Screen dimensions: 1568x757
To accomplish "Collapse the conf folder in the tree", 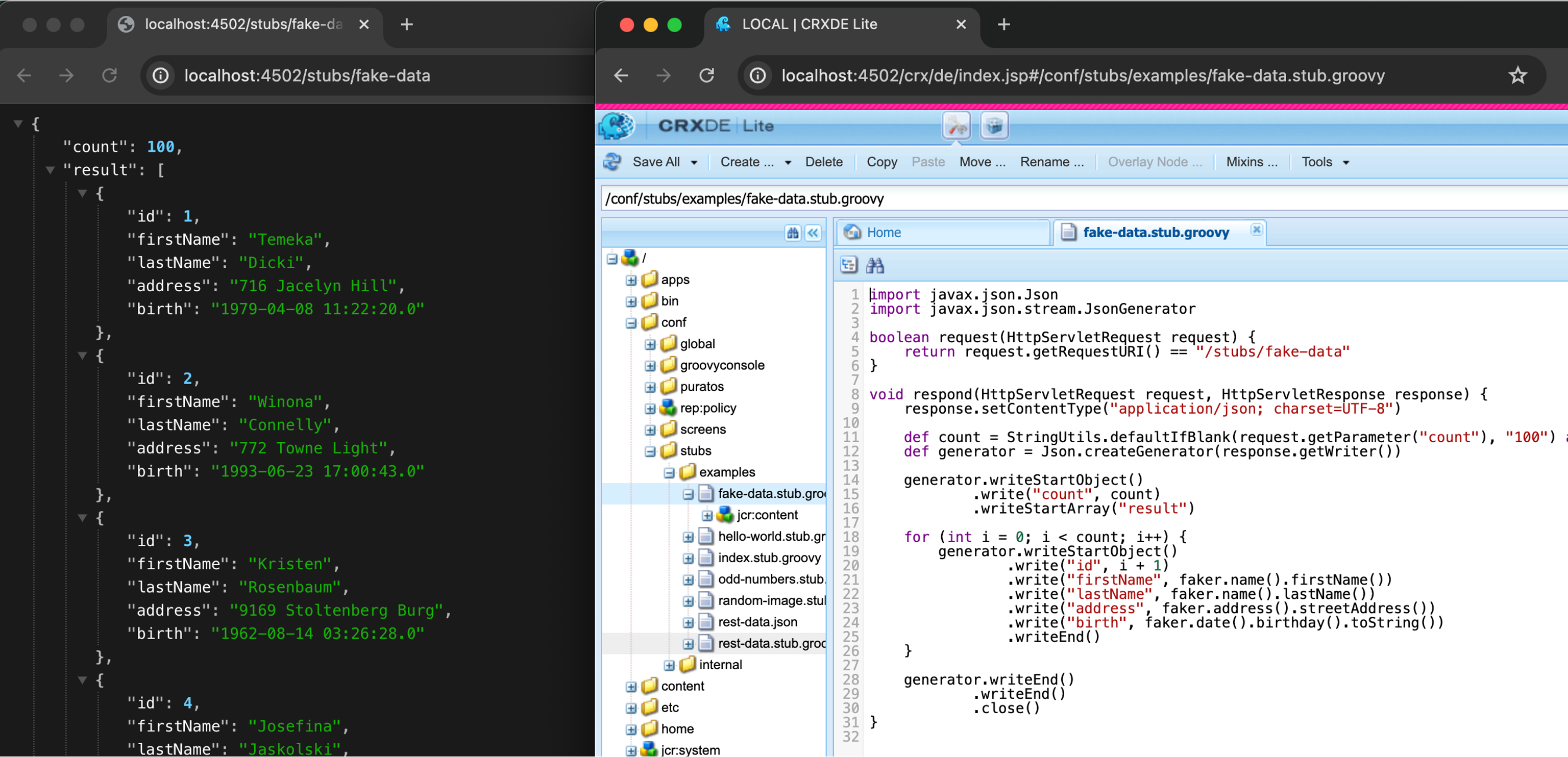I will click(x=630, y=322).
